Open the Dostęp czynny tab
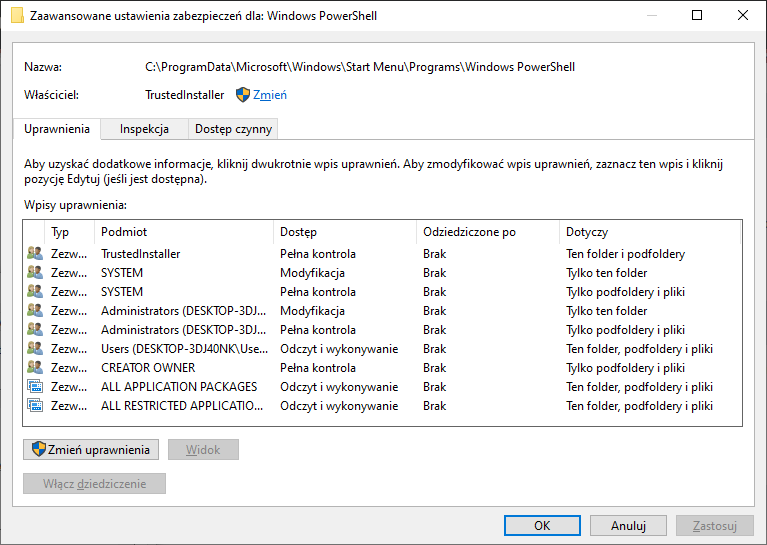The width and height of the screenshot is (767, 545). tap(233, 129)
